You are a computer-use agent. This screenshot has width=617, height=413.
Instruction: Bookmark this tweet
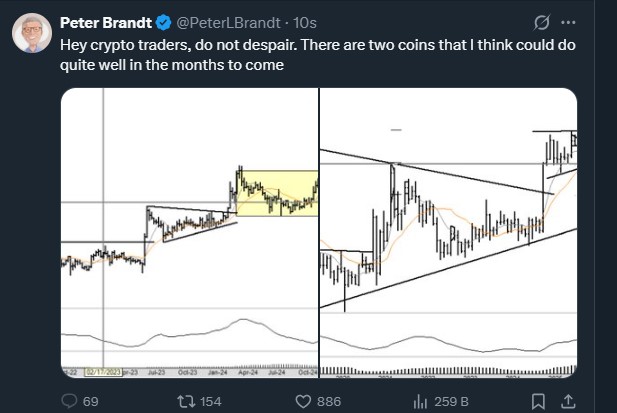point(538,401)
